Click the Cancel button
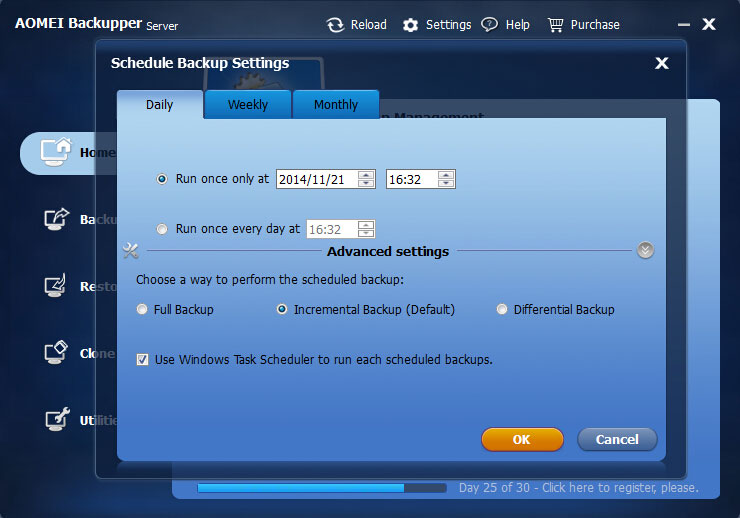Image resolution: width=740 pixels, height=518 pixels. (x=617, y=439)
